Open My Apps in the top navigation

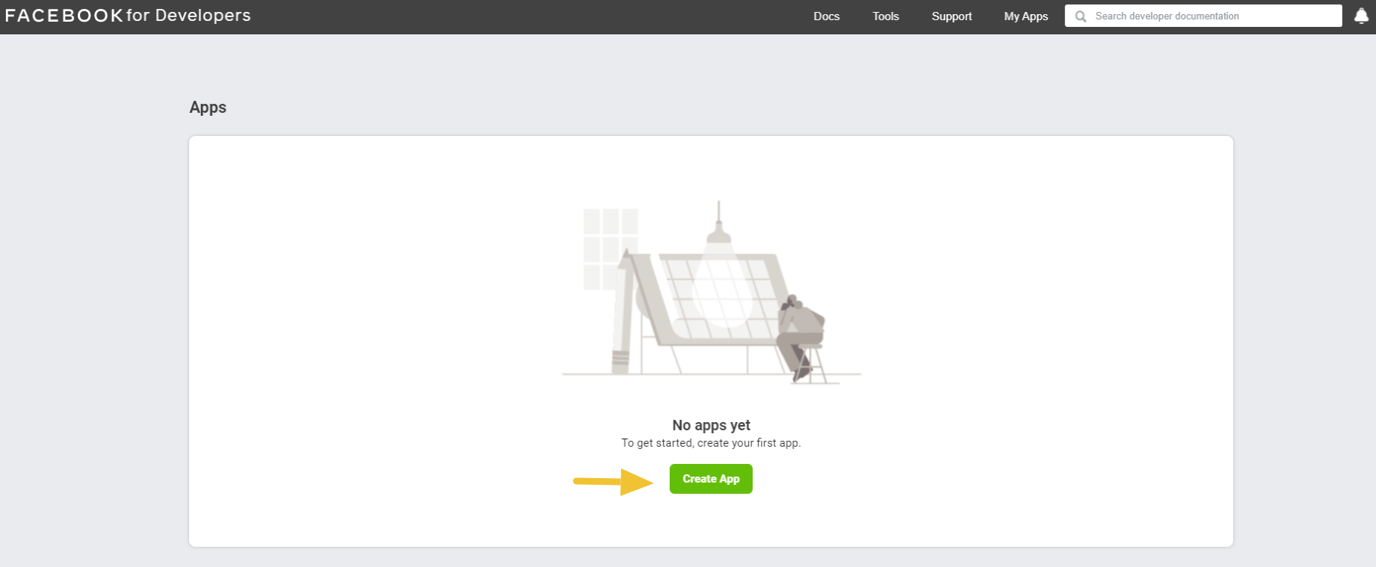coord(1026,17)
